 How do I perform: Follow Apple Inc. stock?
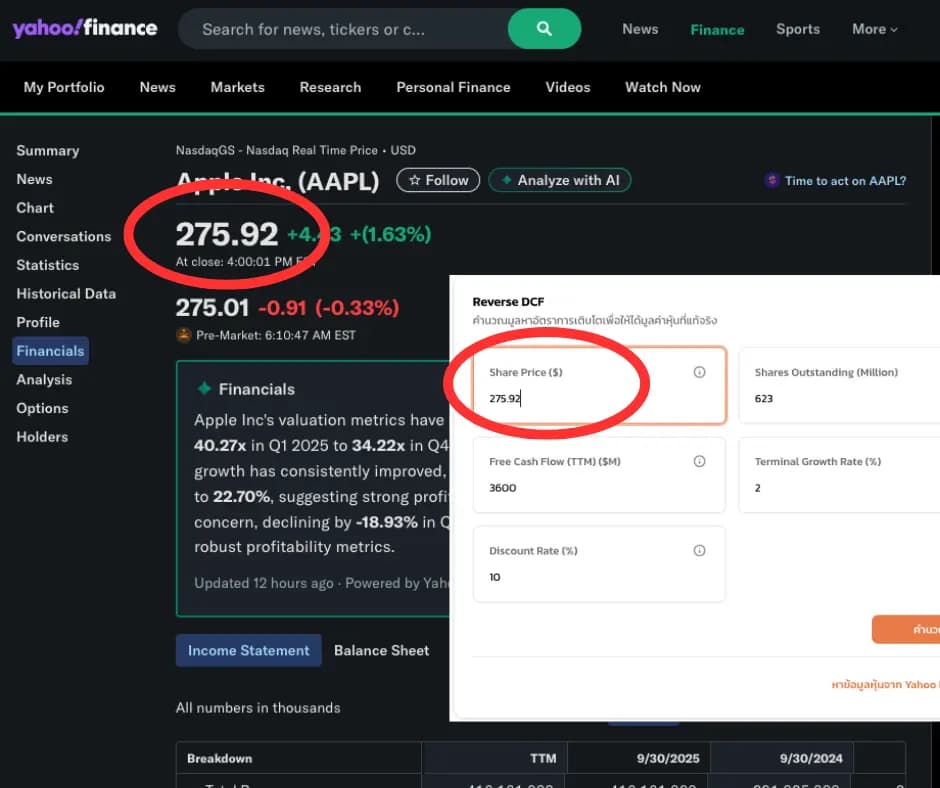(x=438, y=180)
